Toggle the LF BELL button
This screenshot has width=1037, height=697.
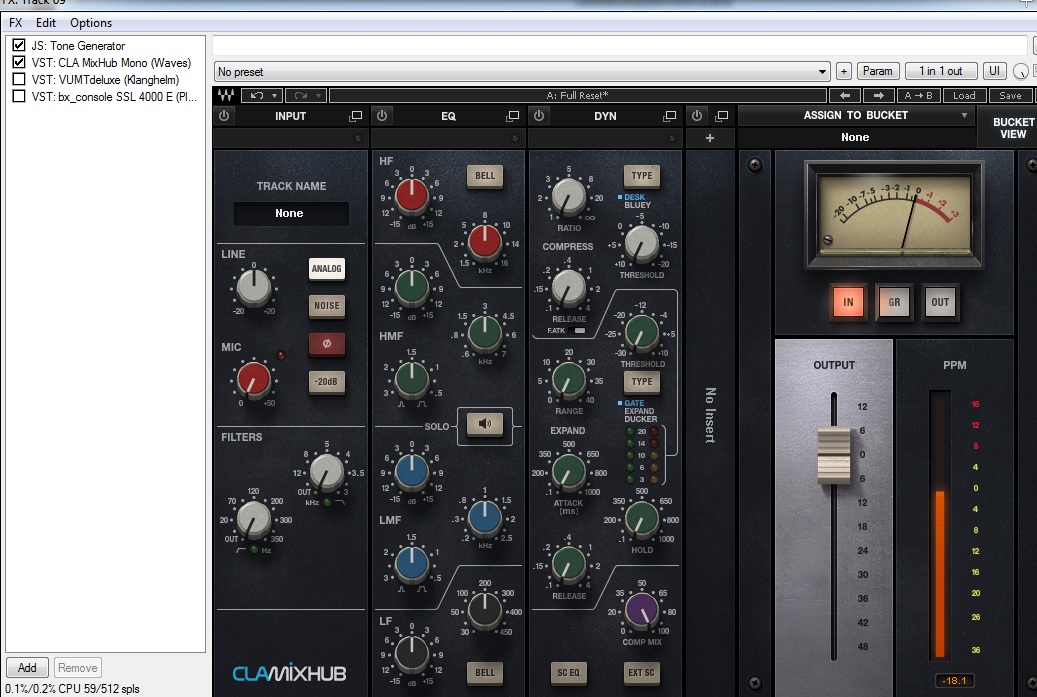[x=485, y=673]
